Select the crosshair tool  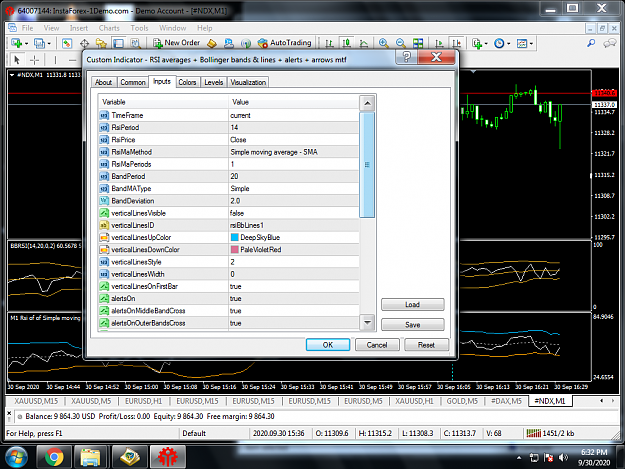tap(35, 60)
